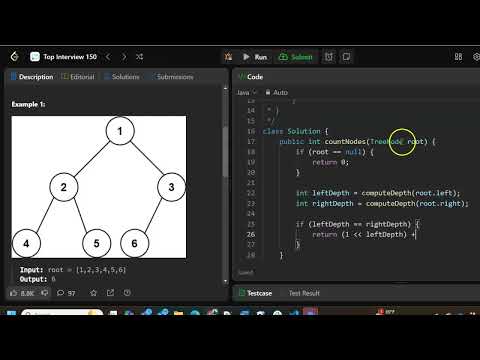Open the Submissions tab

[x=172, y=77]
